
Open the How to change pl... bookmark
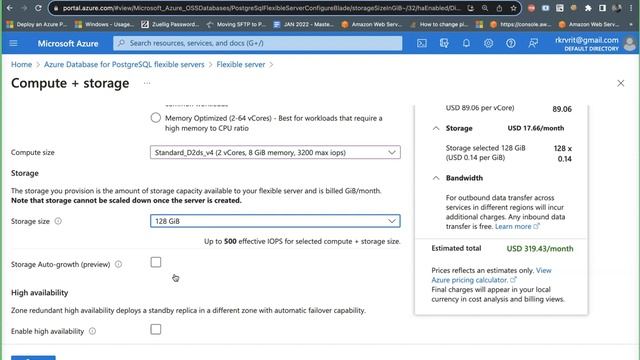click(439, 24)
